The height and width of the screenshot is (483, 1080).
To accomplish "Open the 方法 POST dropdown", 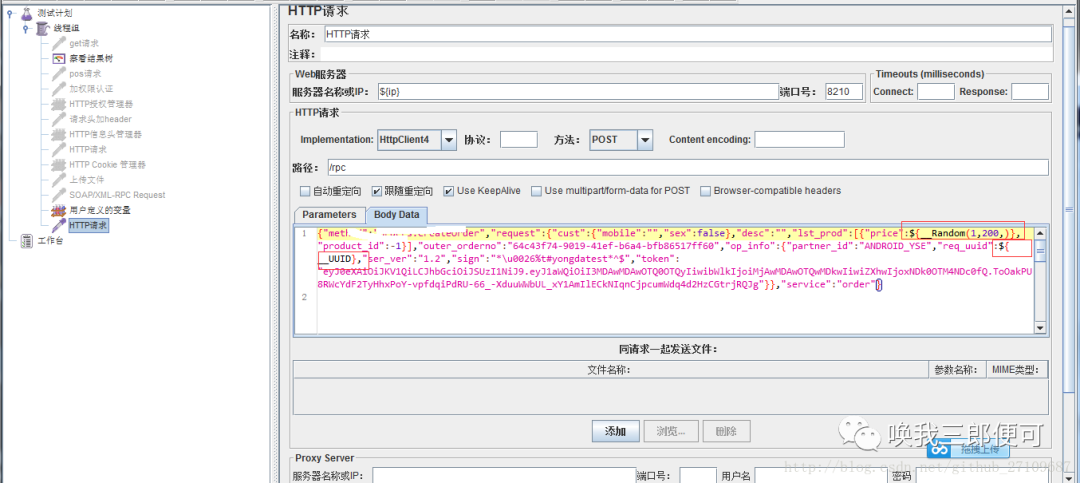I will point(645,140).
